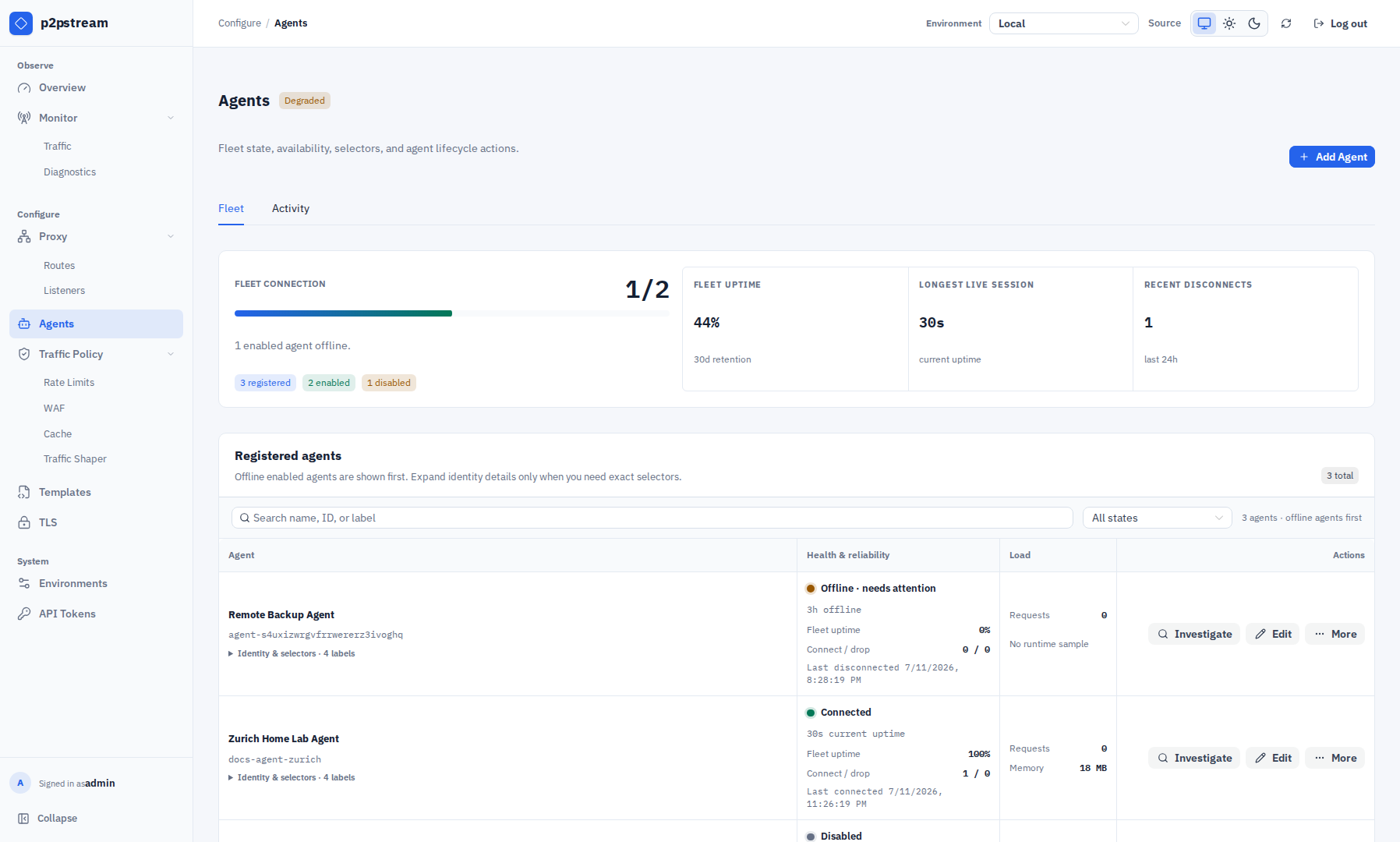Click the Offline · needs attention status
This screenshot has height=842, width=1400.
pos(871,589)
